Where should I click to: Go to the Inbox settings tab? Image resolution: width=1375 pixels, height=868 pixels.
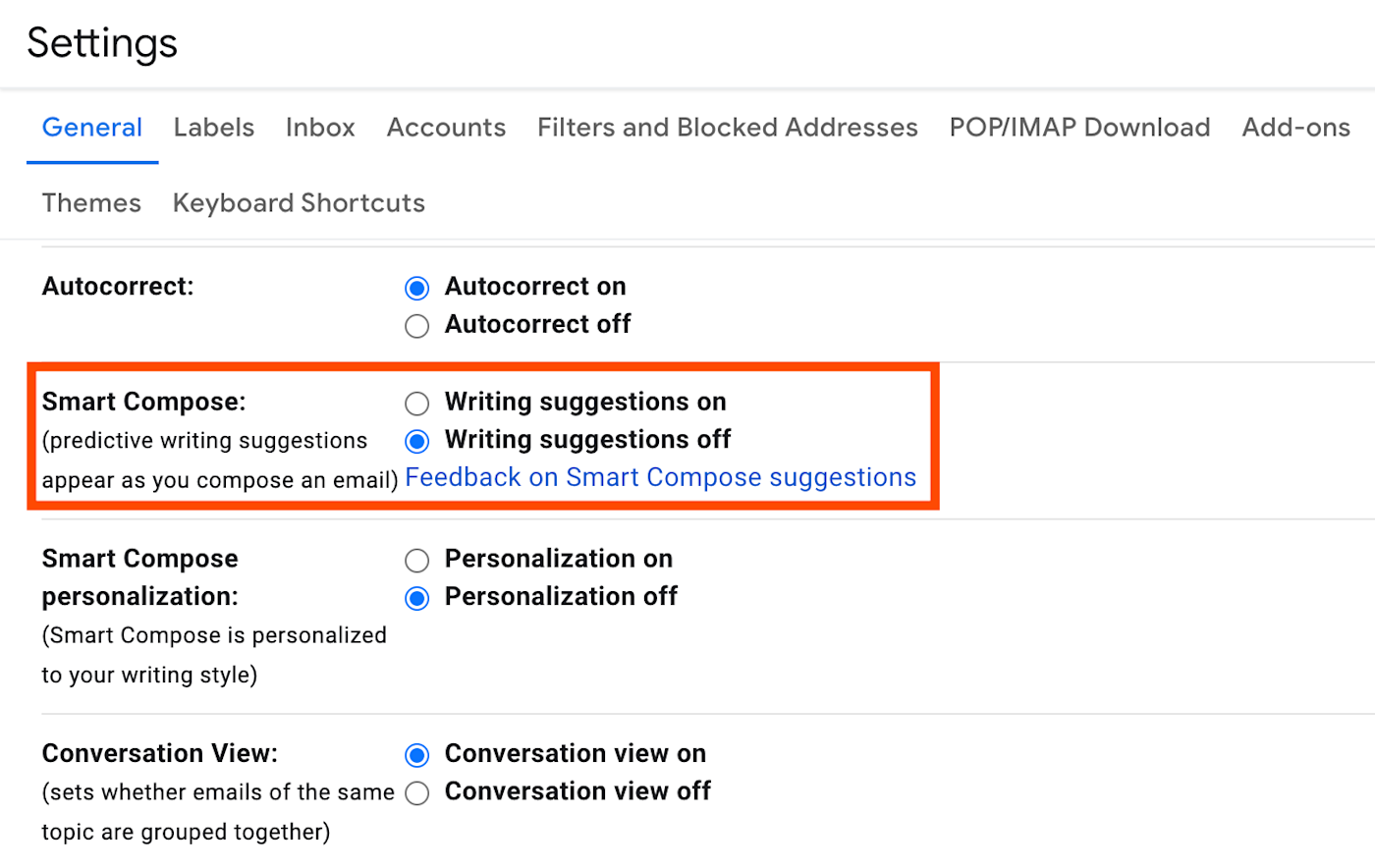(320, 128)
